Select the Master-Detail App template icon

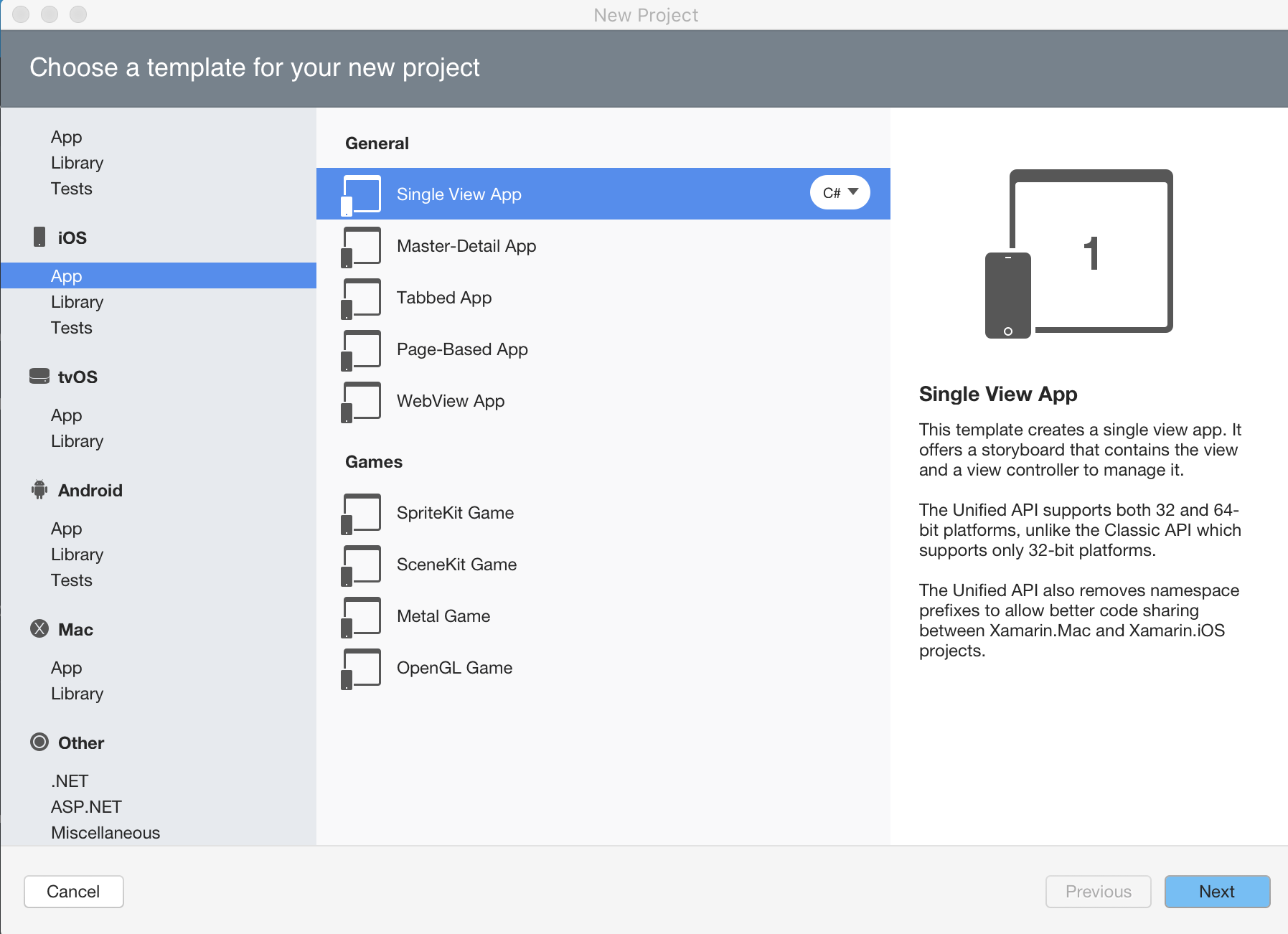[361, 246]
